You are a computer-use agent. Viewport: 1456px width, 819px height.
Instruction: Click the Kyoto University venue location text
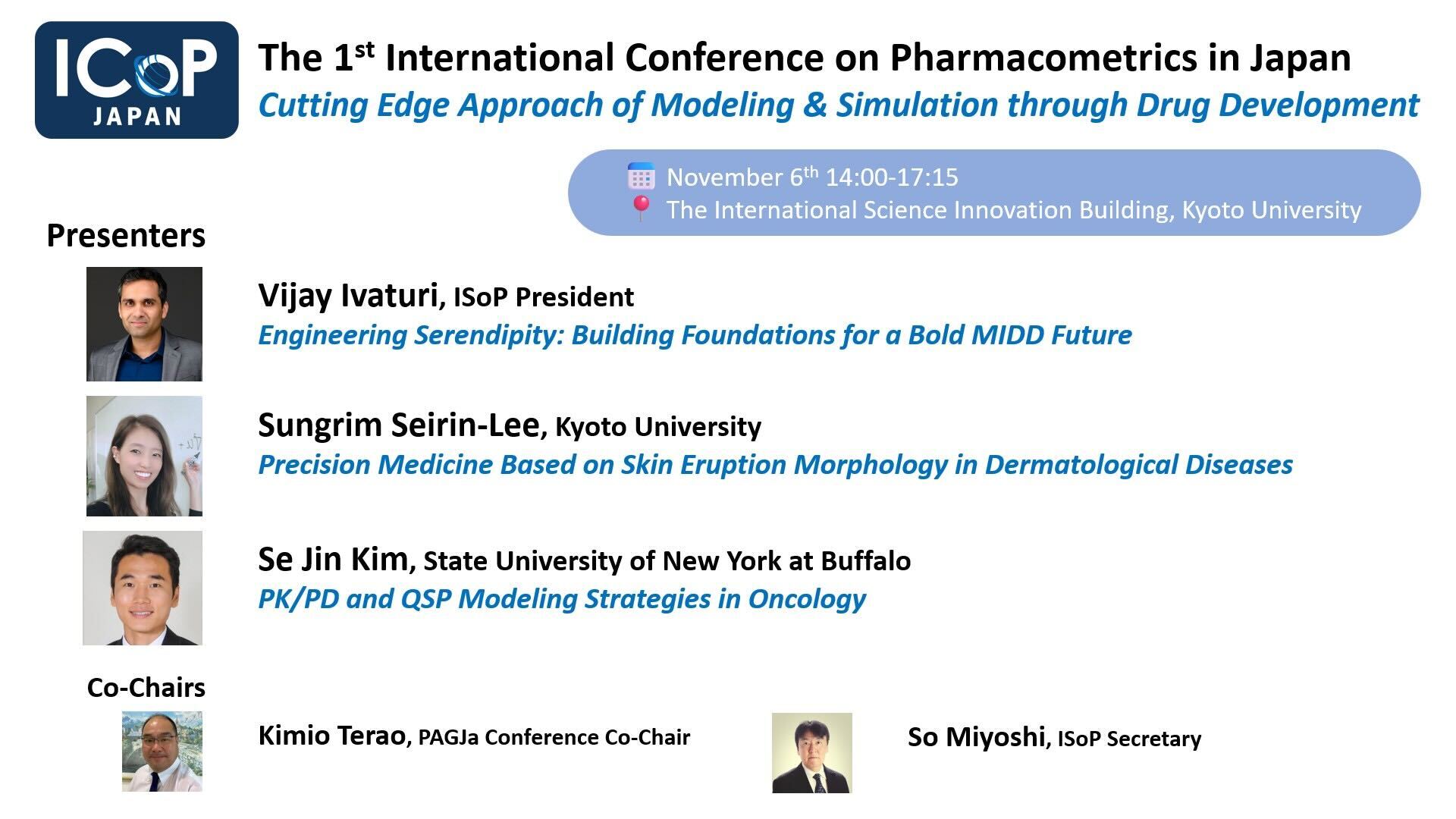pyautogui.click(x=1013, y=209)
